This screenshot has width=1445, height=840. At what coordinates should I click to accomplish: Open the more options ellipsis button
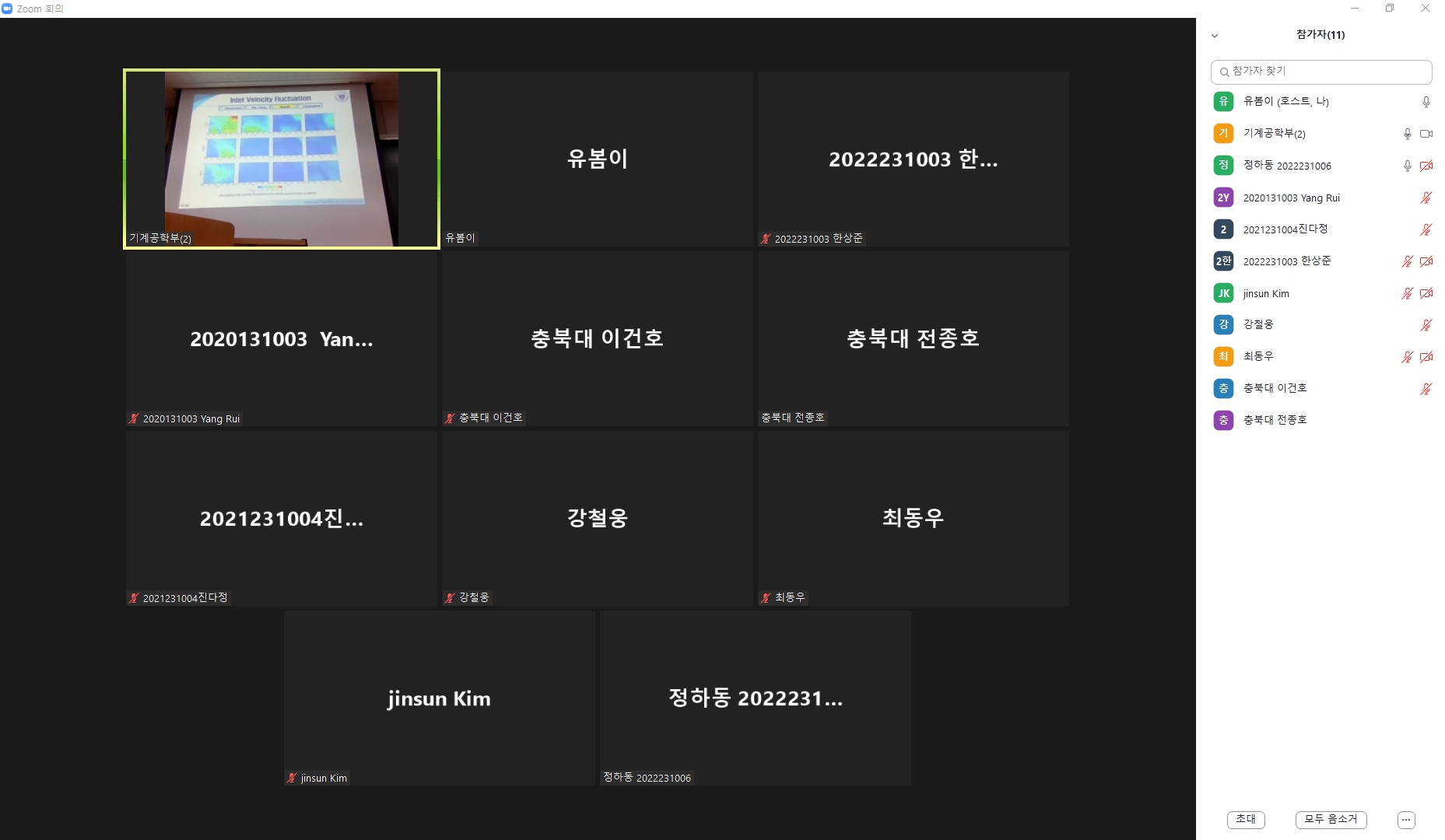[x=1405, y=820]
